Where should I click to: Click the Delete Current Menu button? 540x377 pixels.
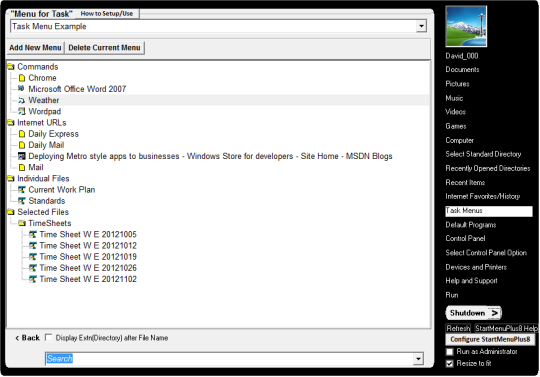click(104, 48)
